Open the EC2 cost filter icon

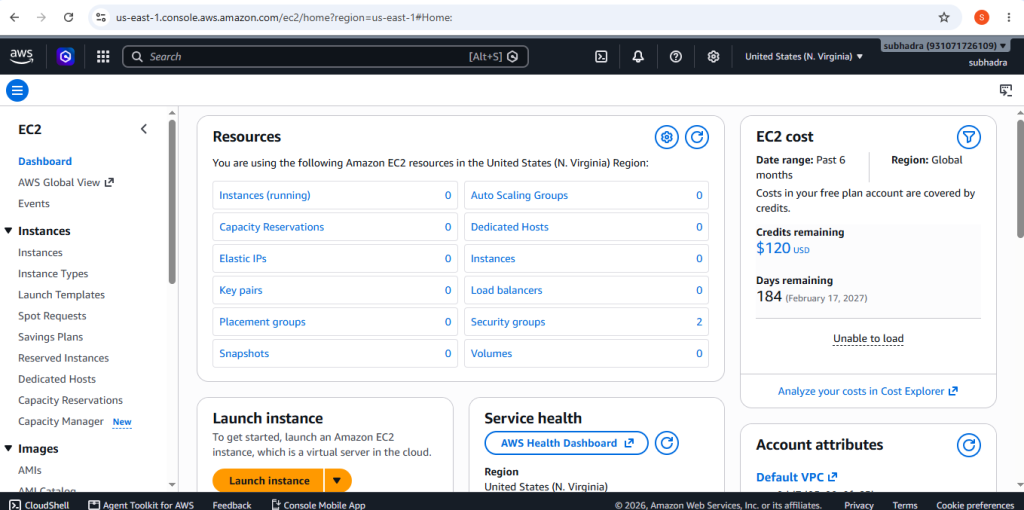coord(969,137)
